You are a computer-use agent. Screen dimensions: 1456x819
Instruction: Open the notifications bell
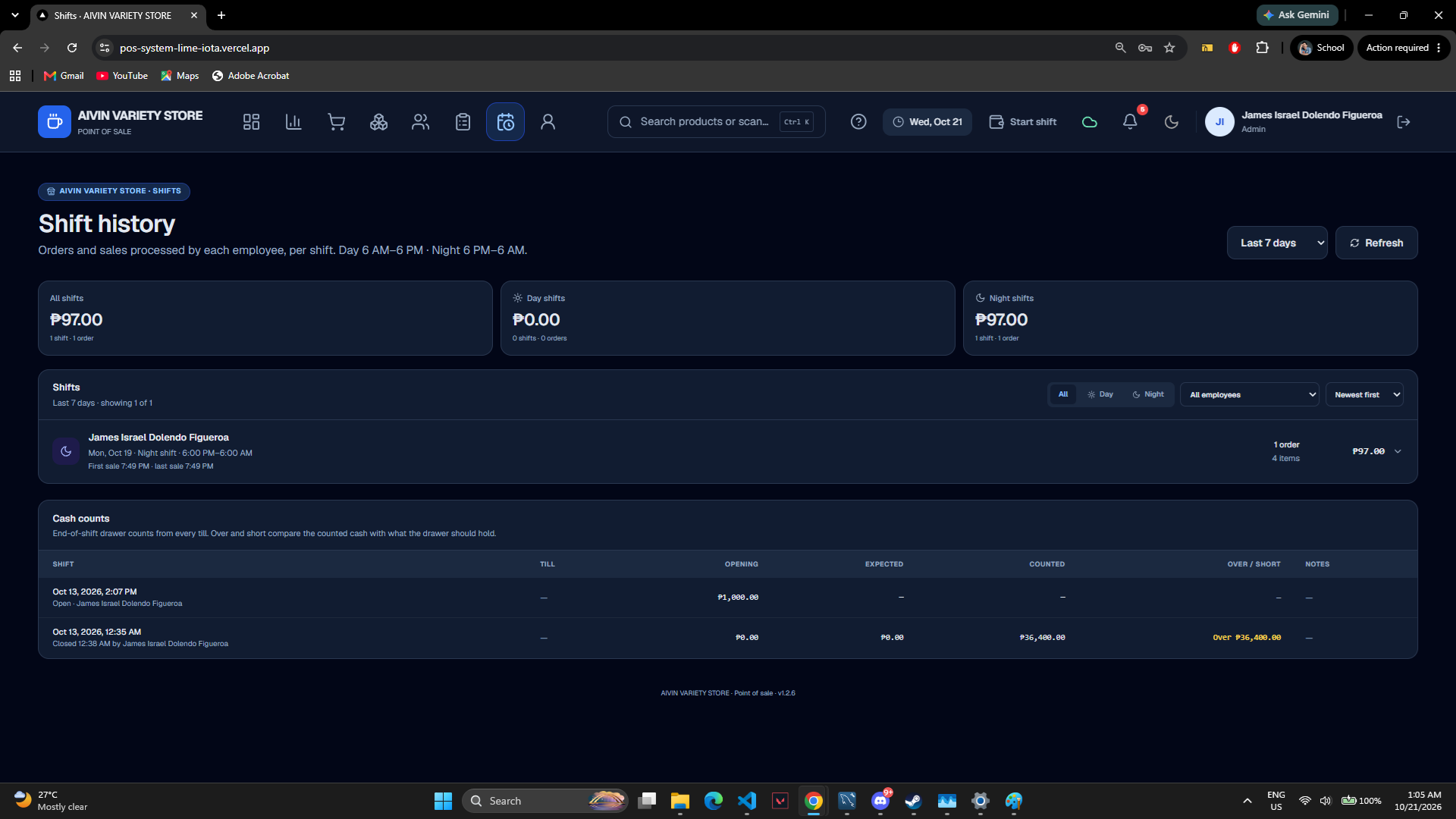[1130, 122]
